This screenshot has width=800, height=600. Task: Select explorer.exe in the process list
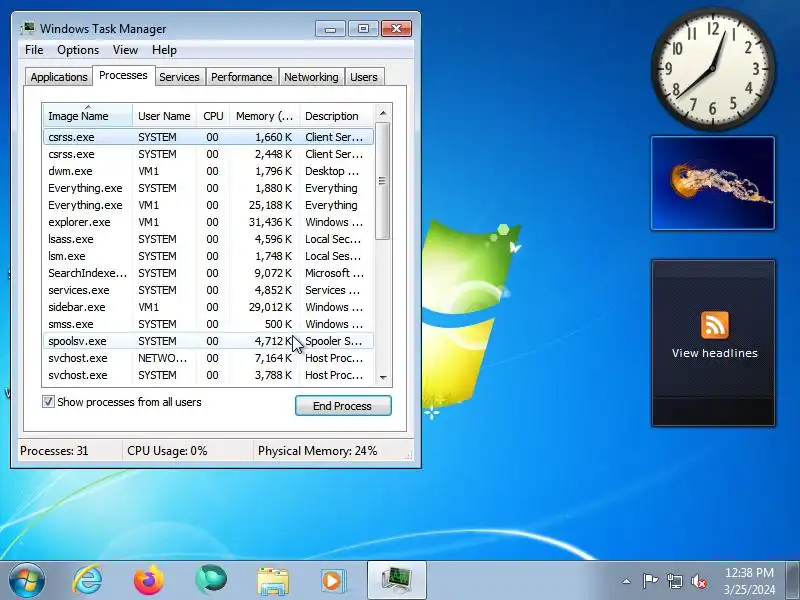click(208, 222)
